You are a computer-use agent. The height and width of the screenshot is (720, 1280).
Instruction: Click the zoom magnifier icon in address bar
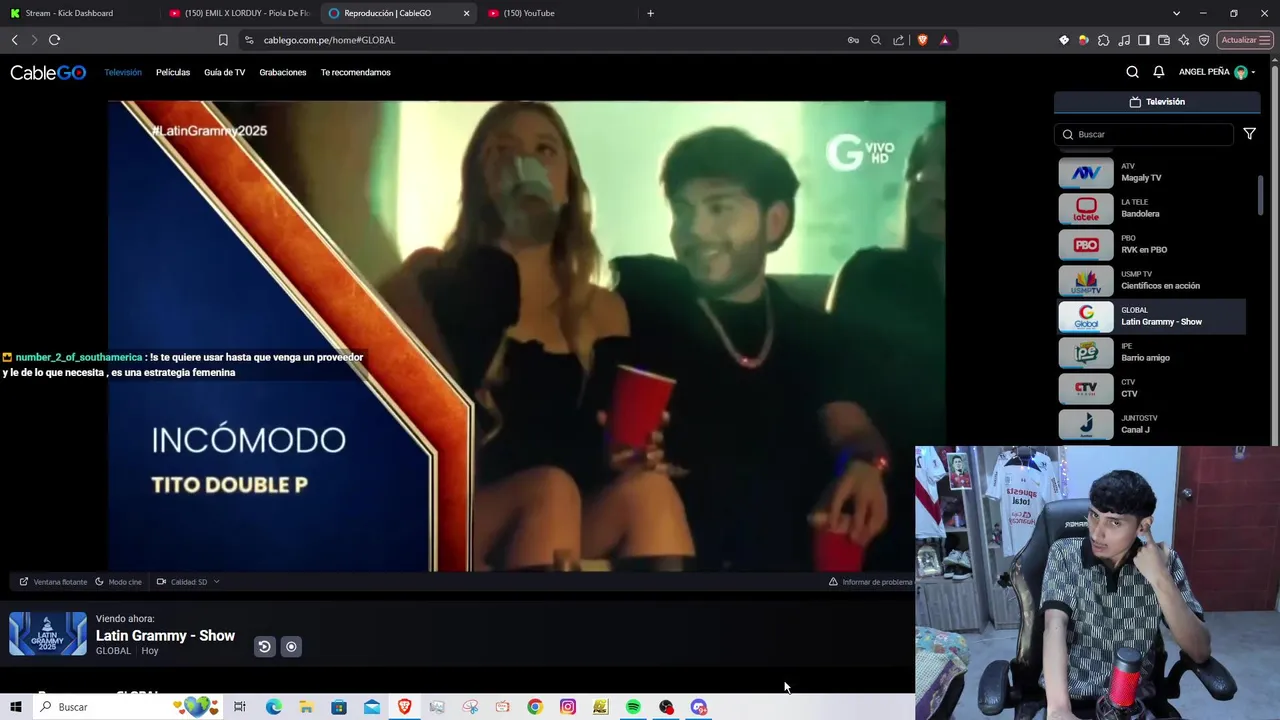coord(876,40)
